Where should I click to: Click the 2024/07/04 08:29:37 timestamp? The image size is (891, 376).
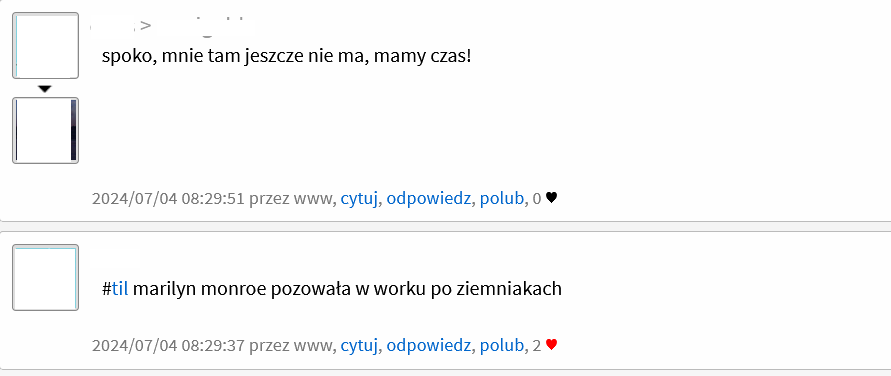click(168, 345)
